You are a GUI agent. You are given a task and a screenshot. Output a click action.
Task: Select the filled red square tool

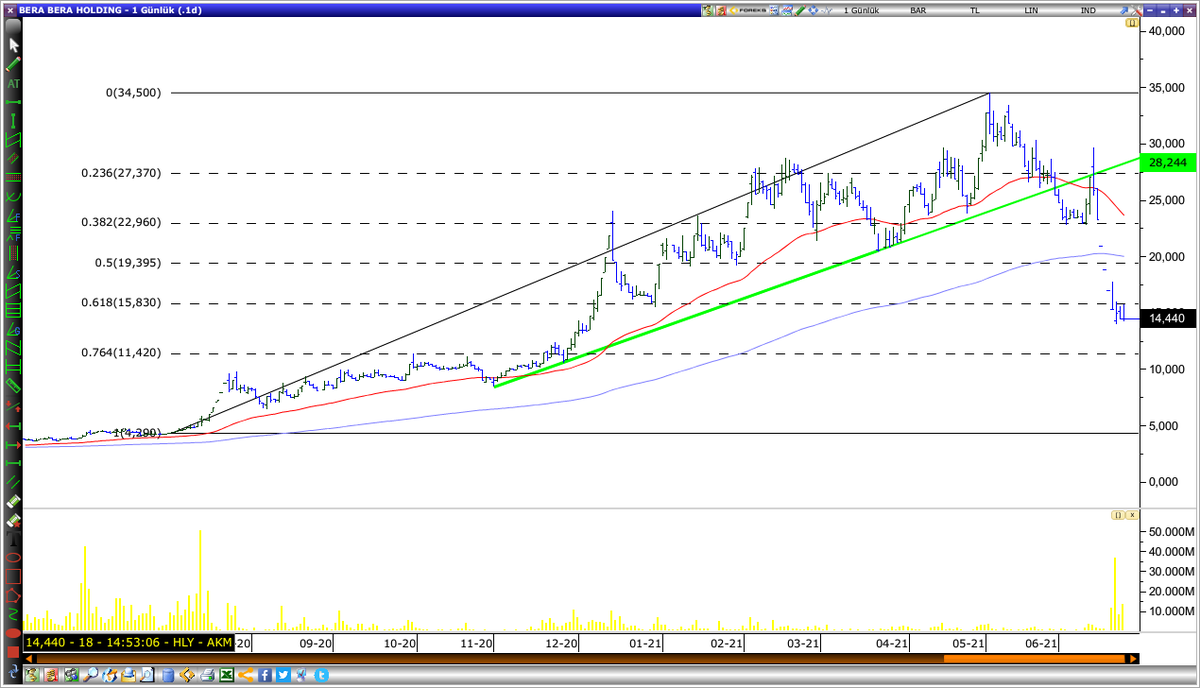tap(14, 652)
